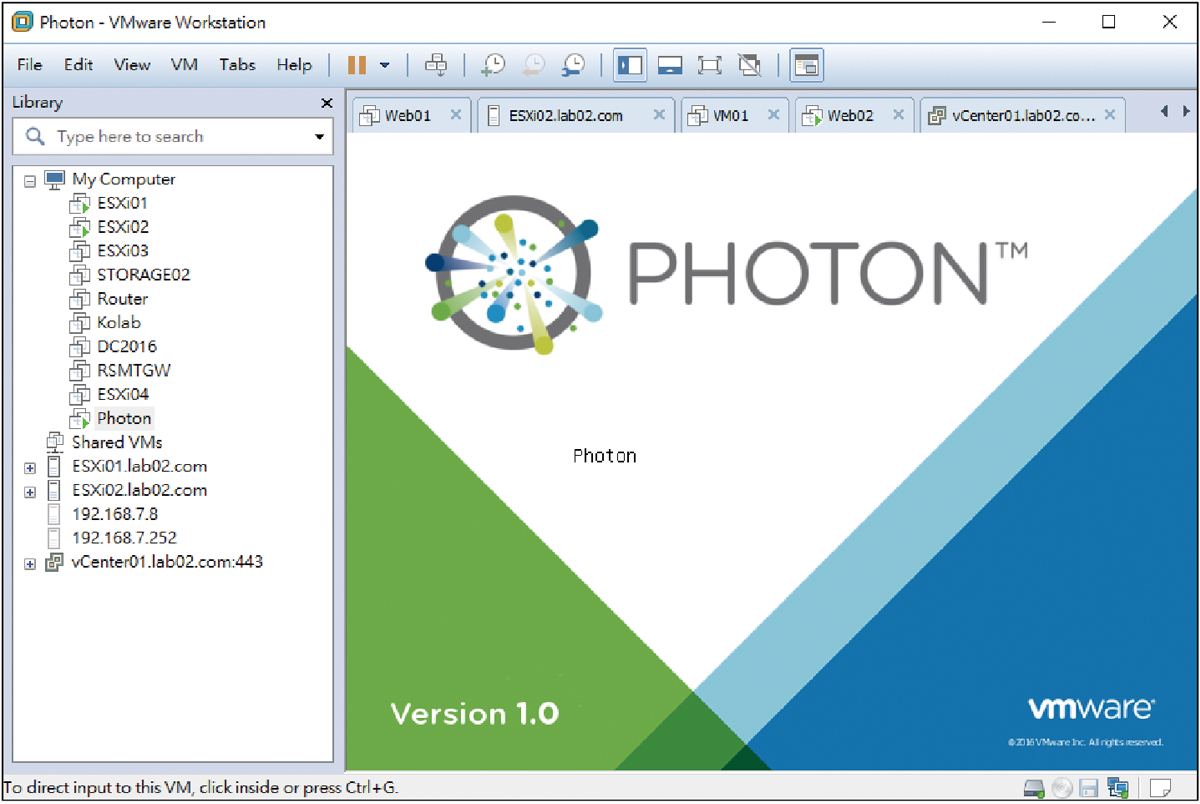Collapse the My Computer tree node

pyautogui.click(x=30, y=181)
